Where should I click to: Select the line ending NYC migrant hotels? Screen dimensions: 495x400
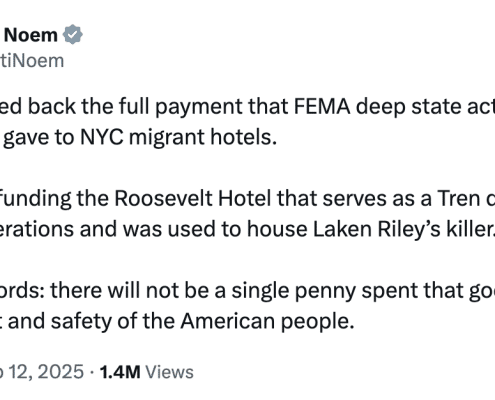(x=140, y=137)
